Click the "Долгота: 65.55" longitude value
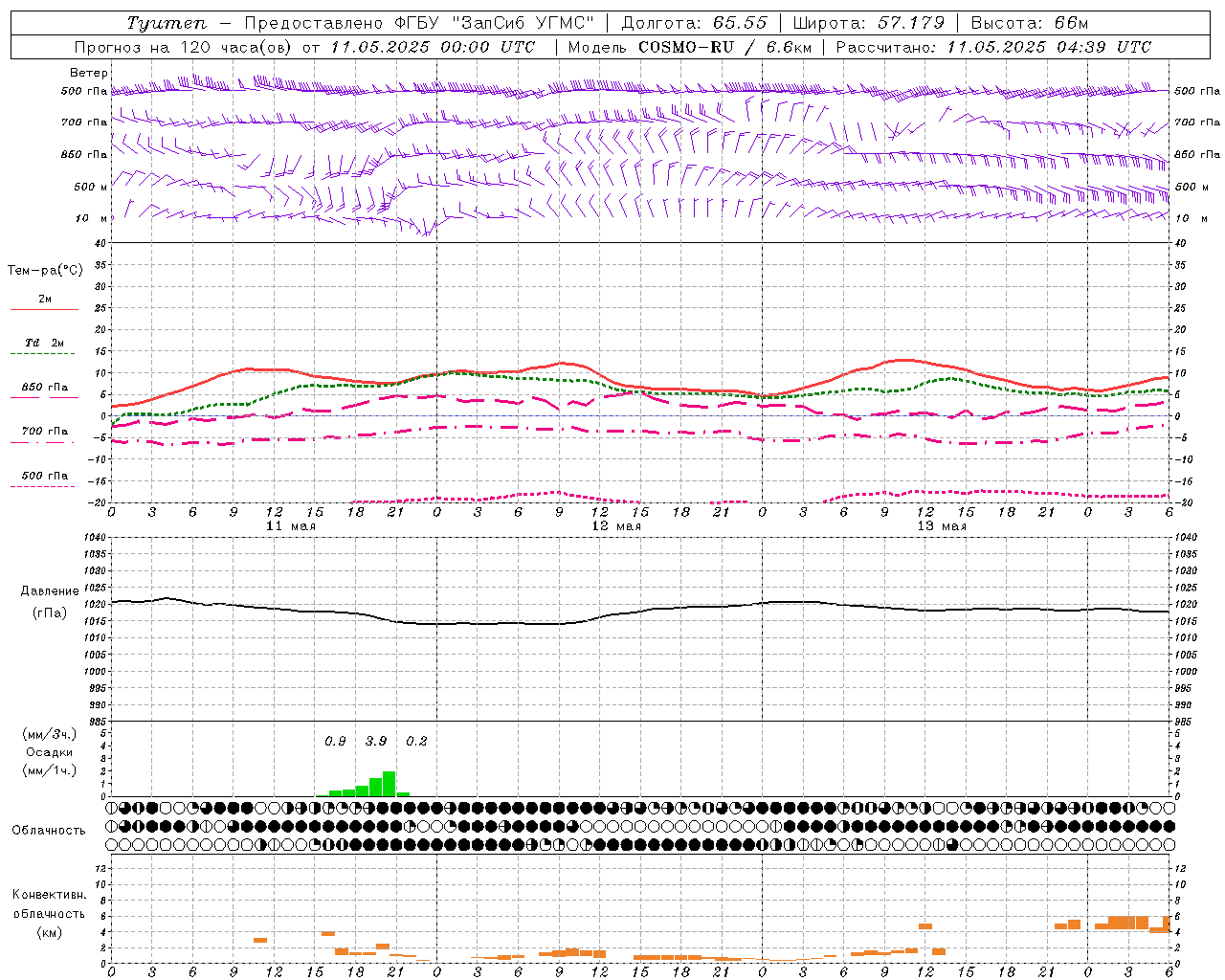The image size is (1225, 980). pyautogui.click(x=694, y=23)
